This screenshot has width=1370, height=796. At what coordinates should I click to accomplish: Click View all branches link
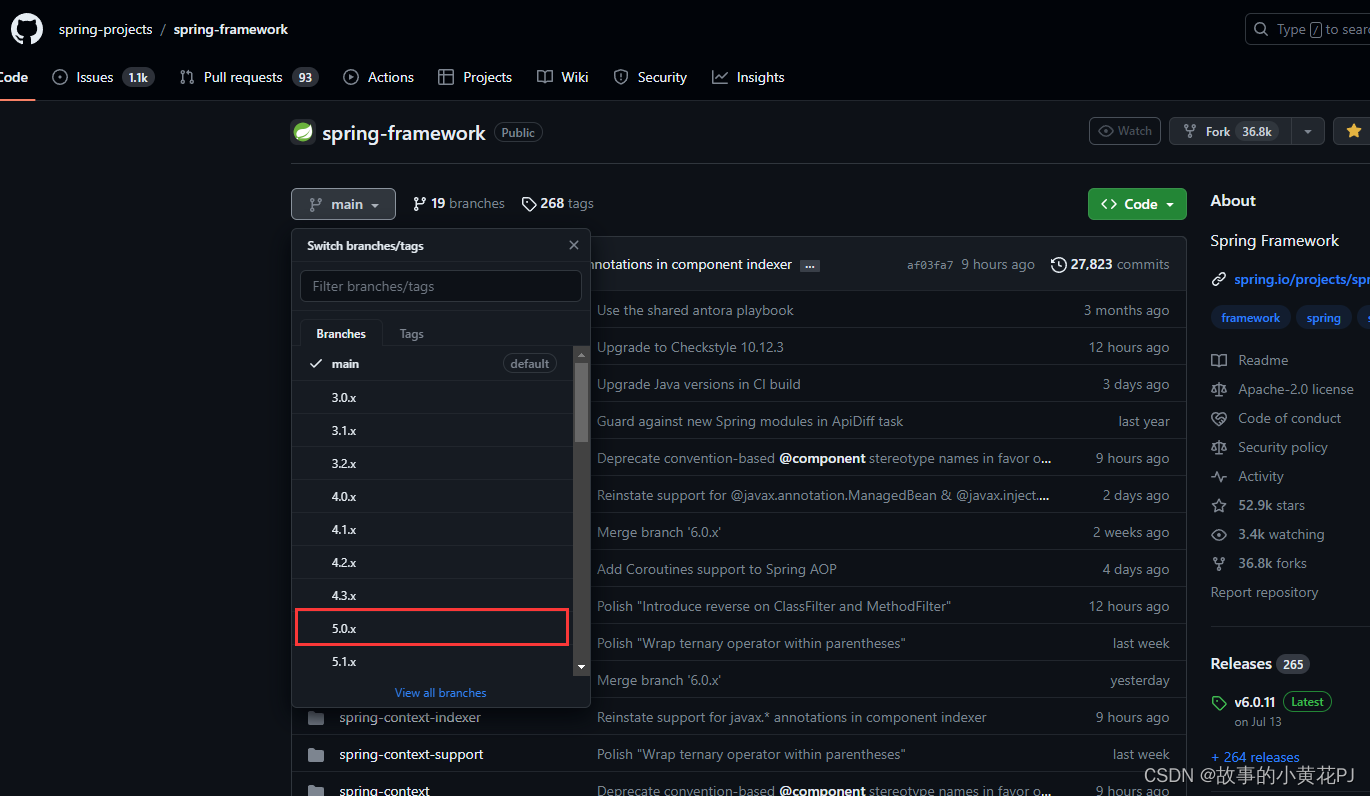point(440,692)
